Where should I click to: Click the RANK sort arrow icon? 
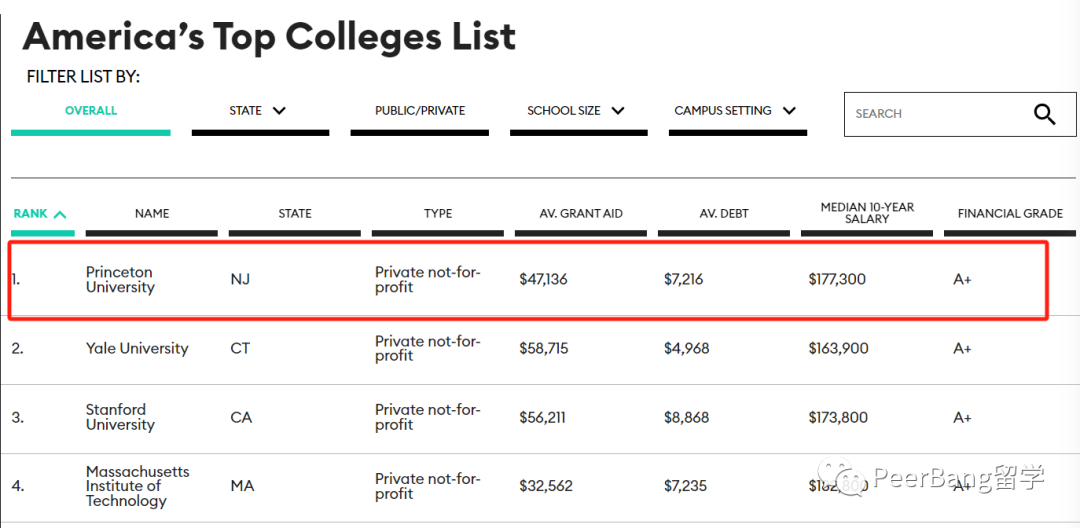(60, 214)
